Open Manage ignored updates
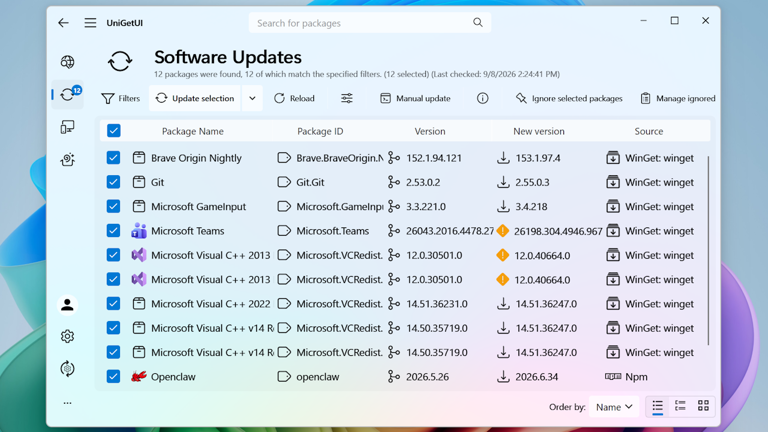 click(x=678, y=98)
